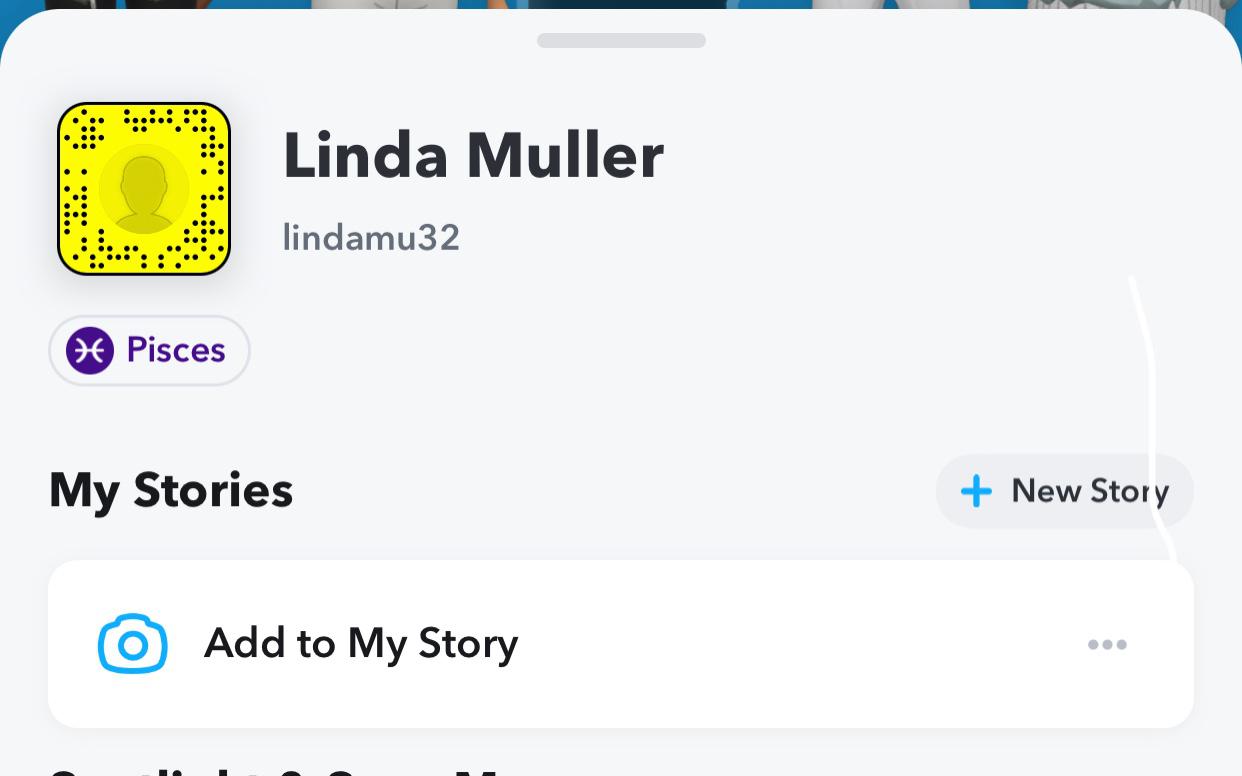
Task: Tap the username lindamu32
Action: pyautogui.click(x=371, y=238)
